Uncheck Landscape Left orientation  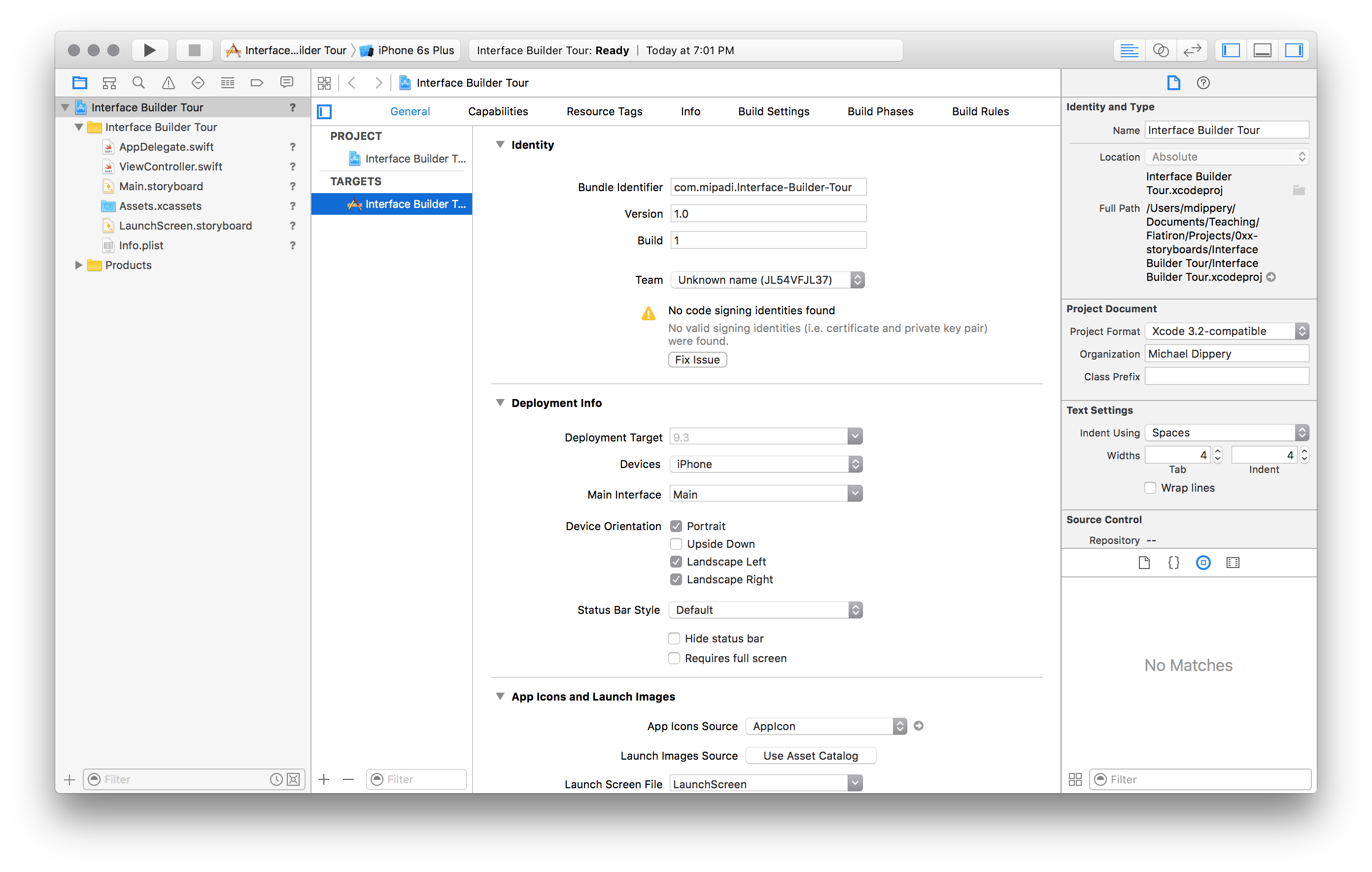coord(676,562)
